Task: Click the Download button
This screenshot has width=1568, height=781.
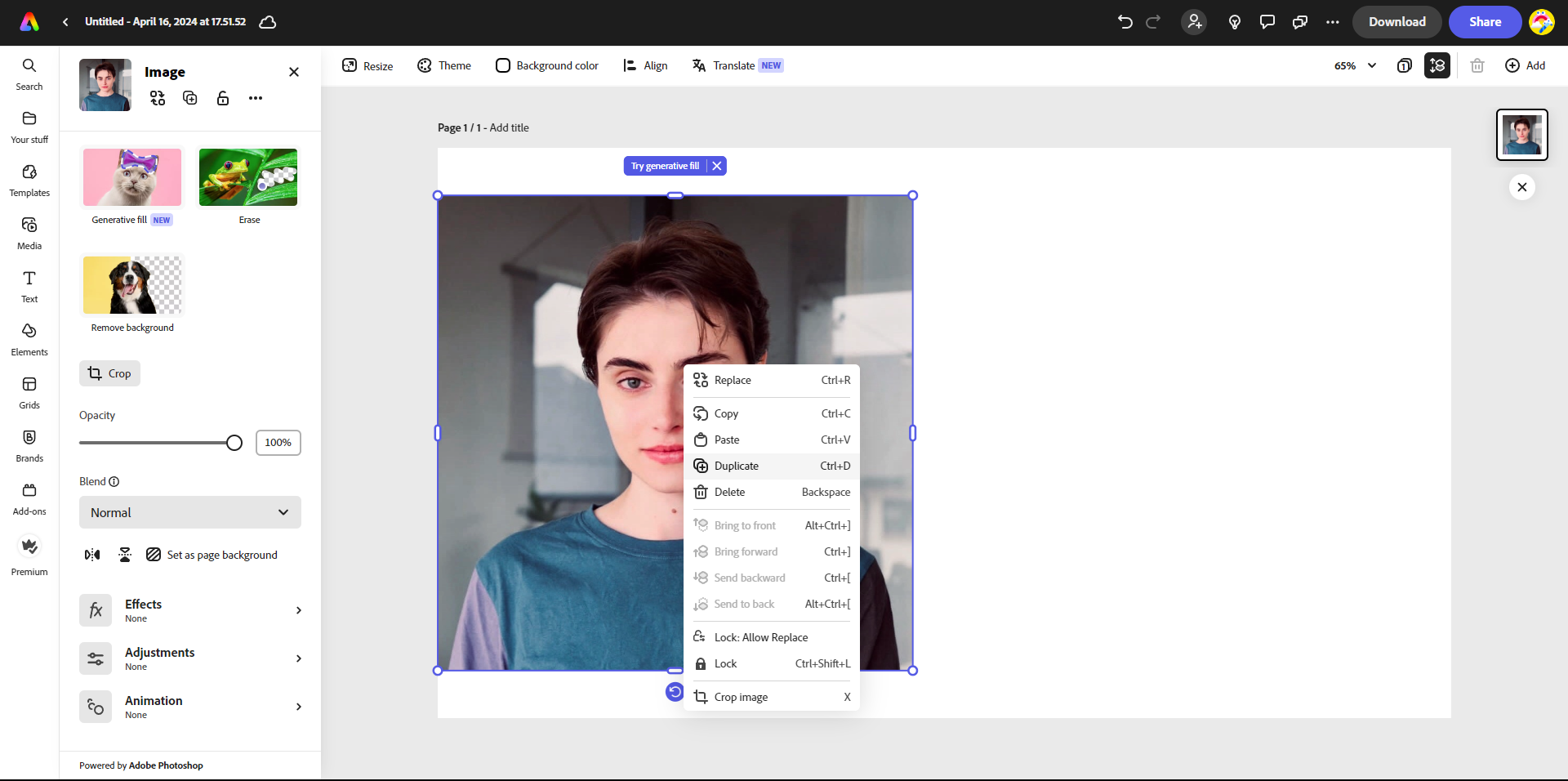Action: click(x=1396, y=22)
